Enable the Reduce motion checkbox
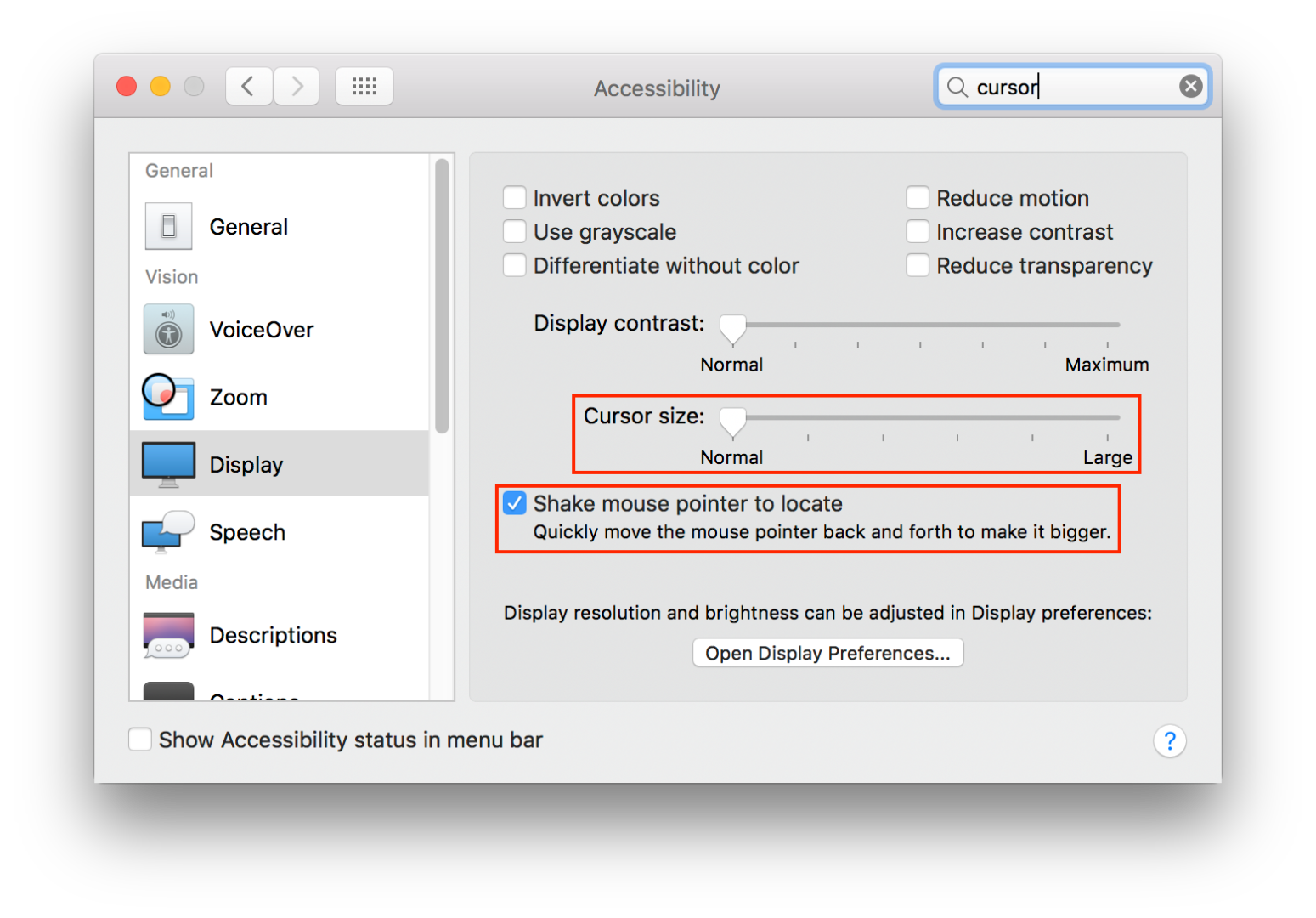Viewport: 1316px width, 918px height. click(x=918, y=198)
